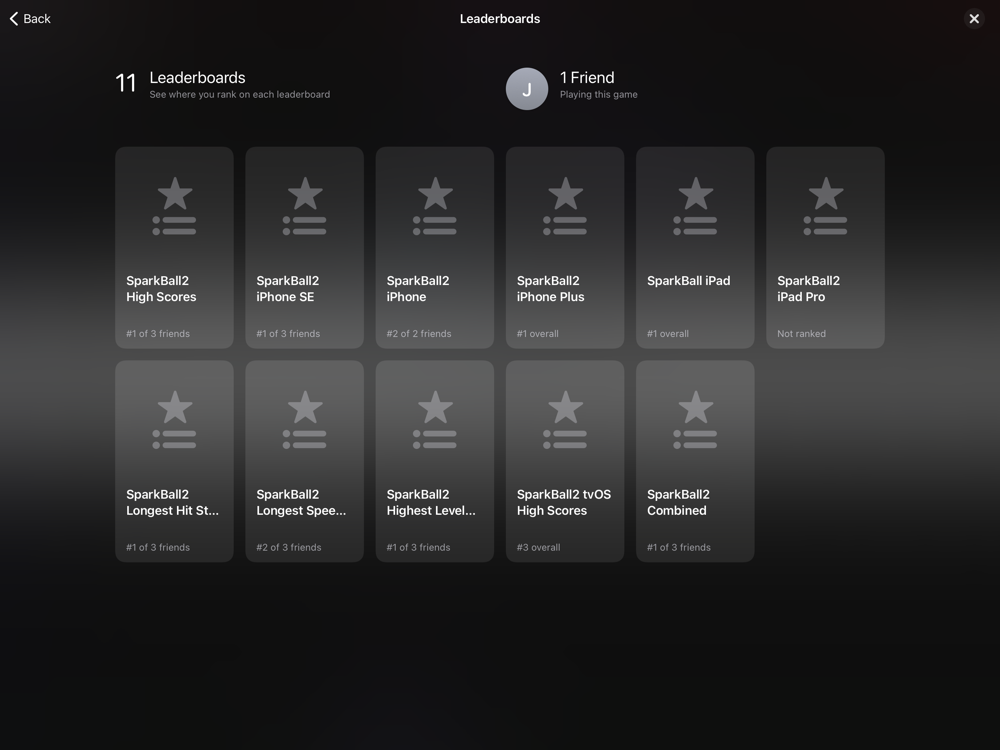The width and height of the screenshot is (1000, 750).
Task: Click '#1 overall' under iPhone Plus
Action: pyautogui.click(x=538, y=334)
